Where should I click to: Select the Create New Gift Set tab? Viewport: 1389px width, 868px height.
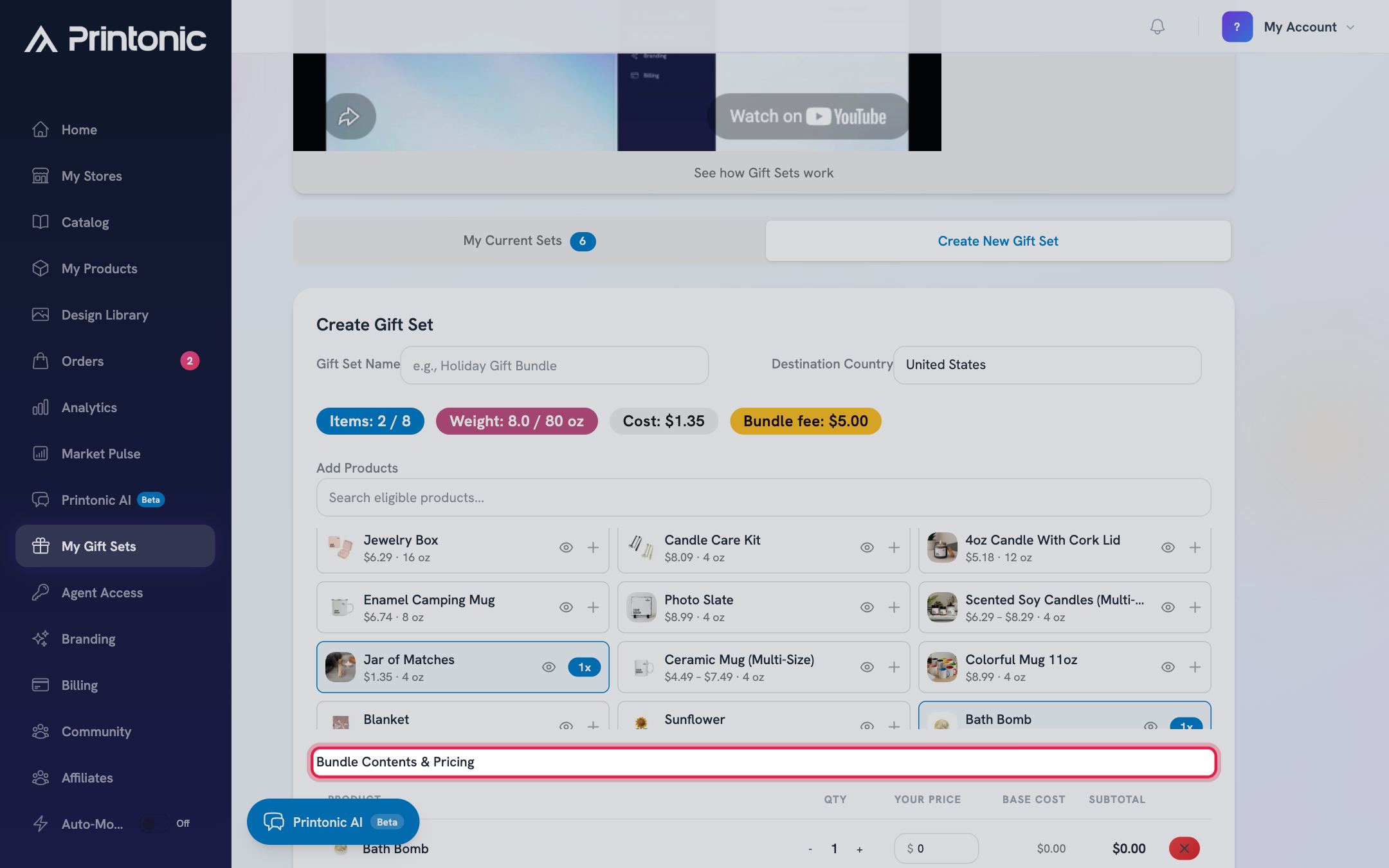pyautogui.click(x=998, y=241)
